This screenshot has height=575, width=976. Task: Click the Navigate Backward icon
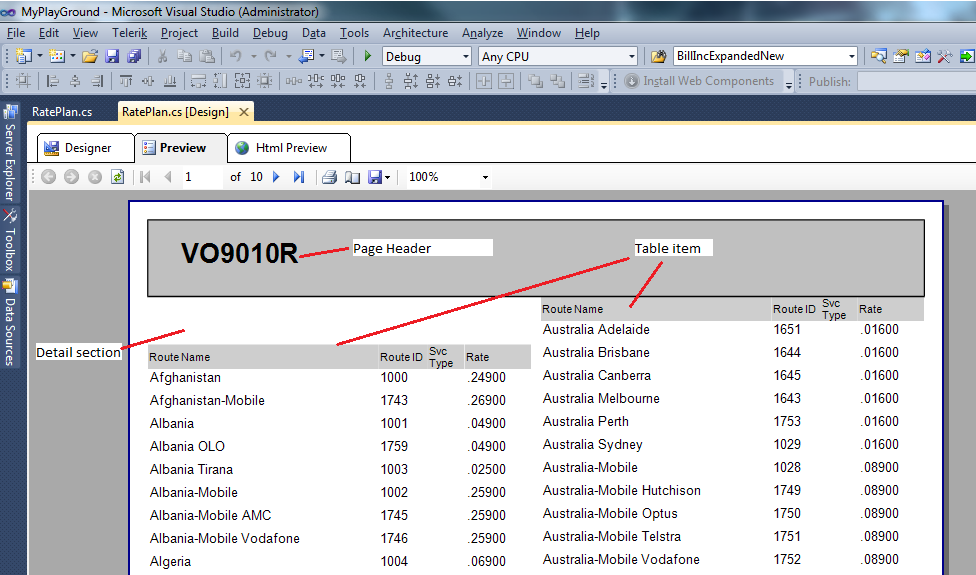[306, 57]
